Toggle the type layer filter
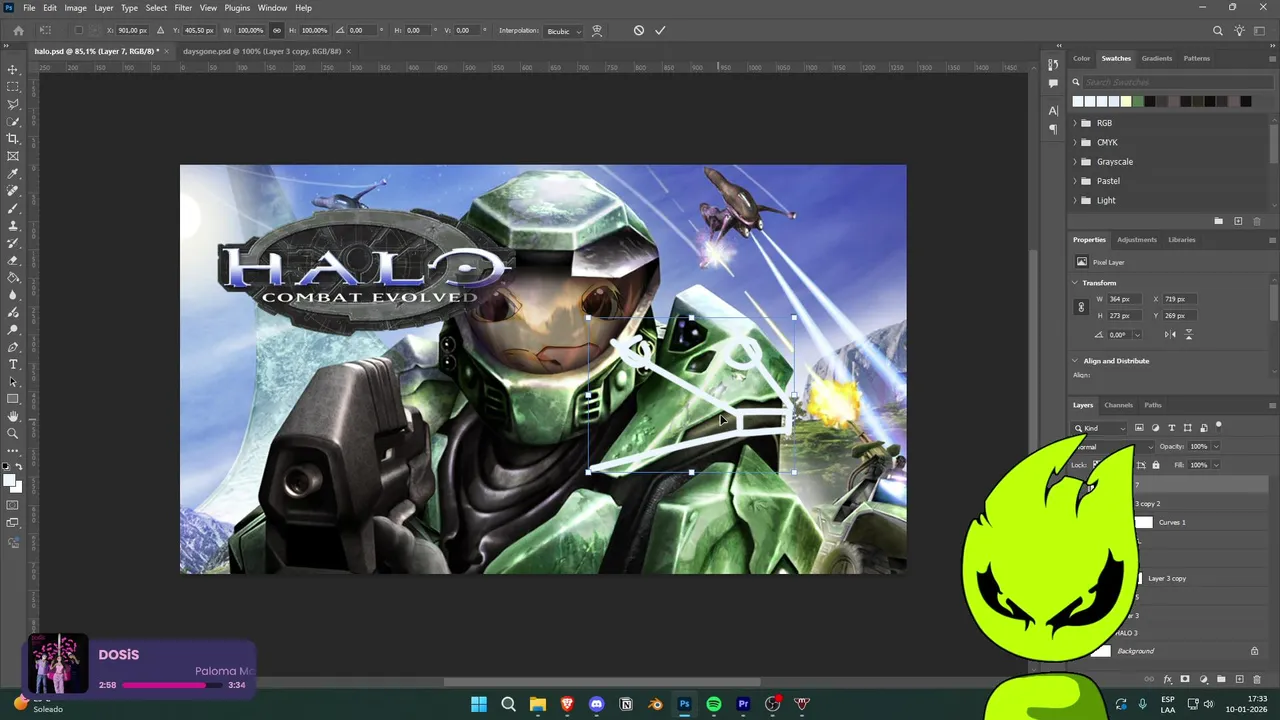The width and height of the screenshot is (1280, 720). tap(1172, 428)
